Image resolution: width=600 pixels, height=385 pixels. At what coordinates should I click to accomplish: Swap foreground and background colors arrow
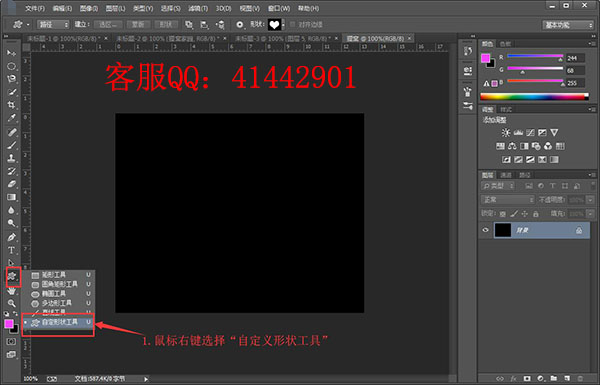coord(15,314)
